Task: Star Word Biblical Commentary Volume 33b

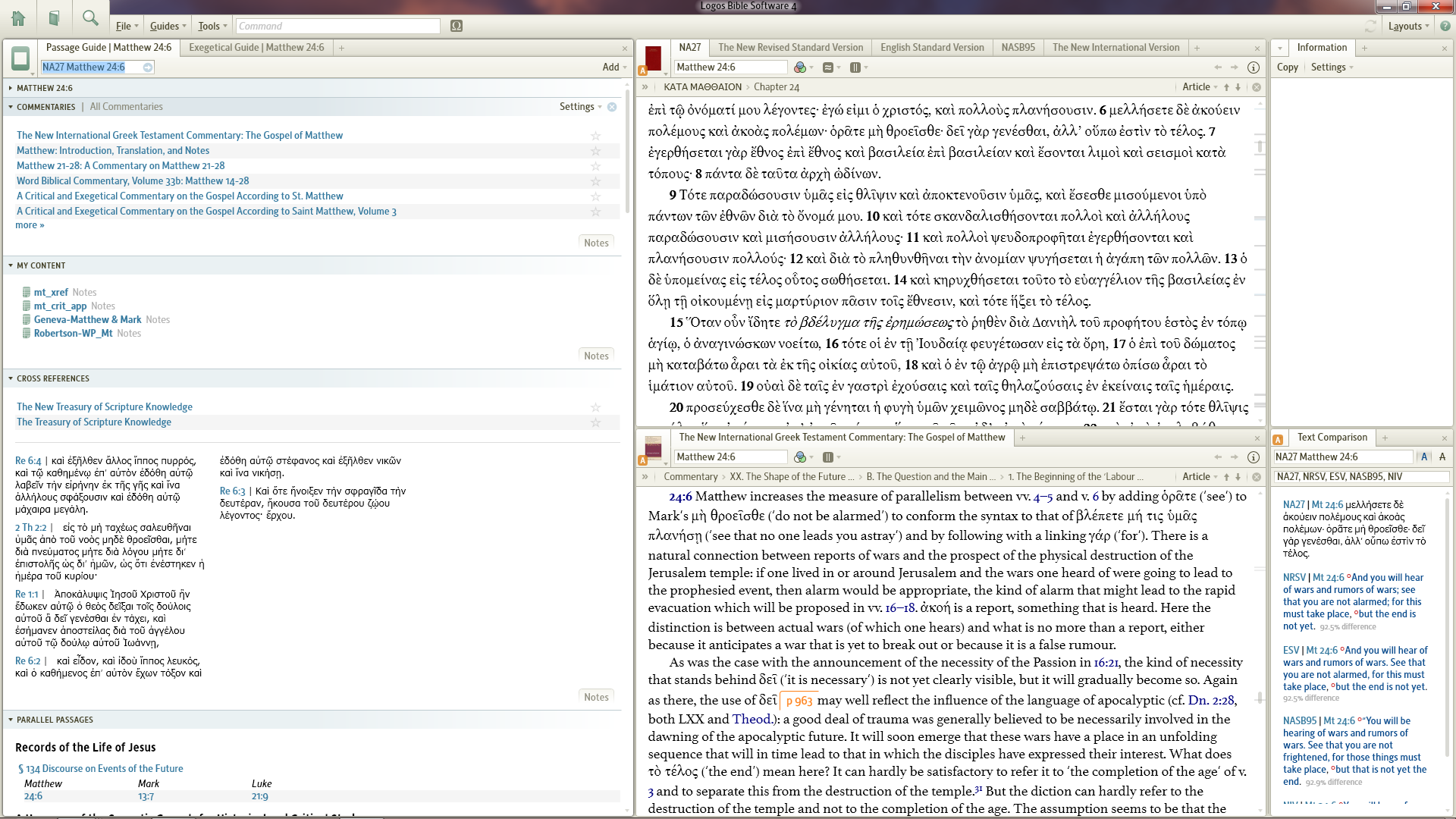Action: point(595,181)
